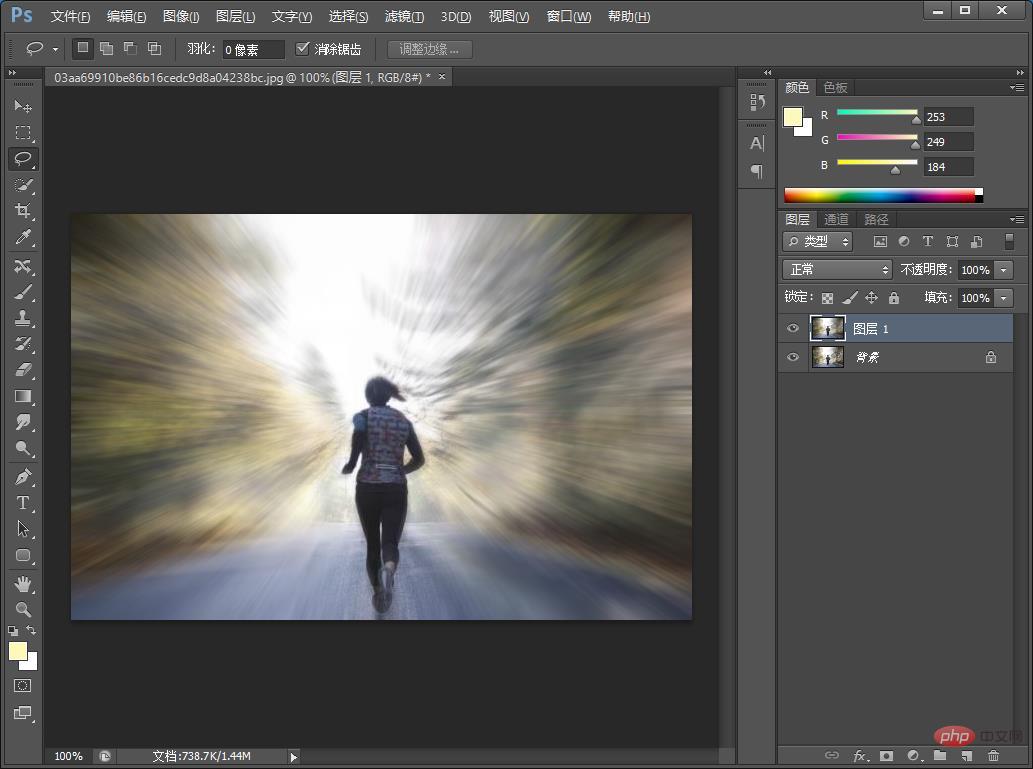1033x769 pixels.
Task: Switch to the 路径 tab
Action: pos(876,219)
